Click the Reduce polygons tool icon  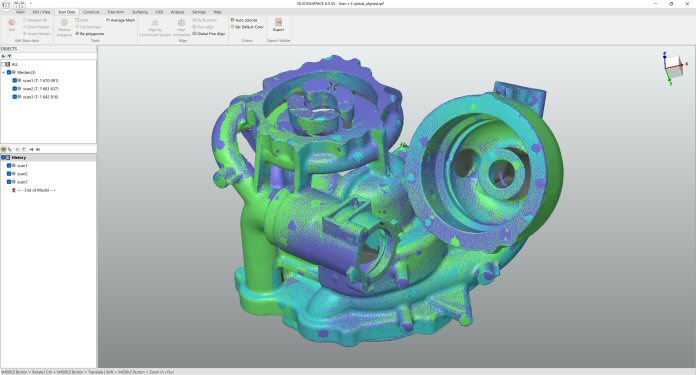[64, 27]
